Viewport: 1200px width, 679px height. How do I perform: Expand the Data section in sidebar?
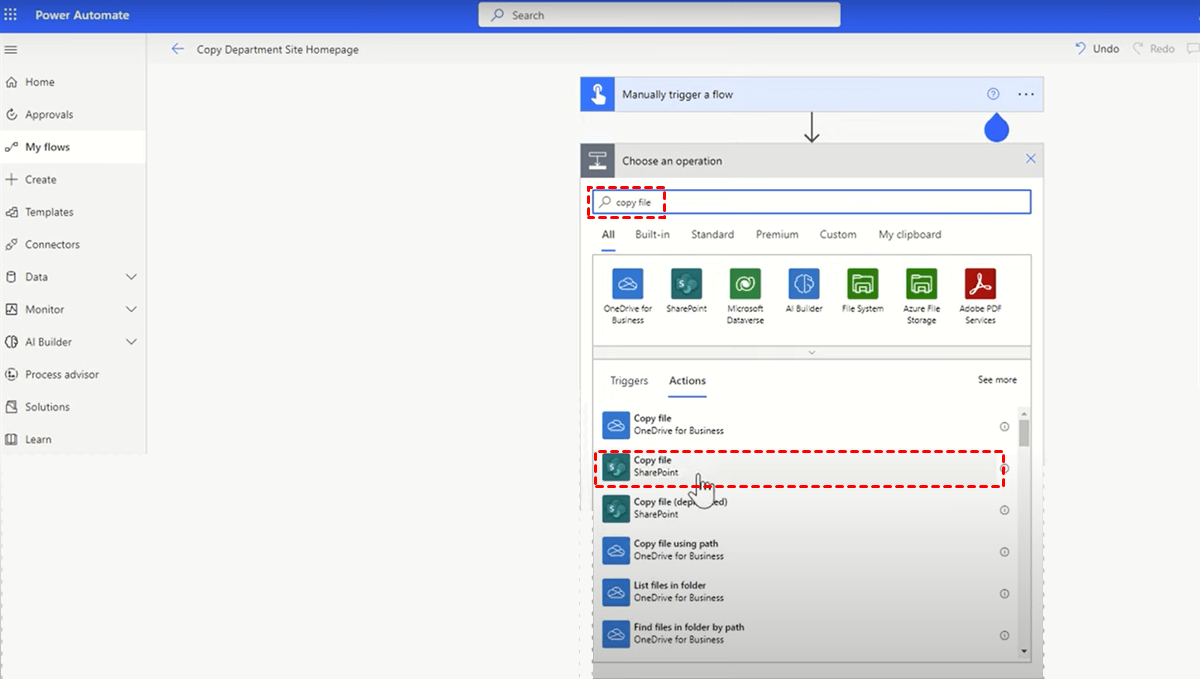click(x=131, y=277)
